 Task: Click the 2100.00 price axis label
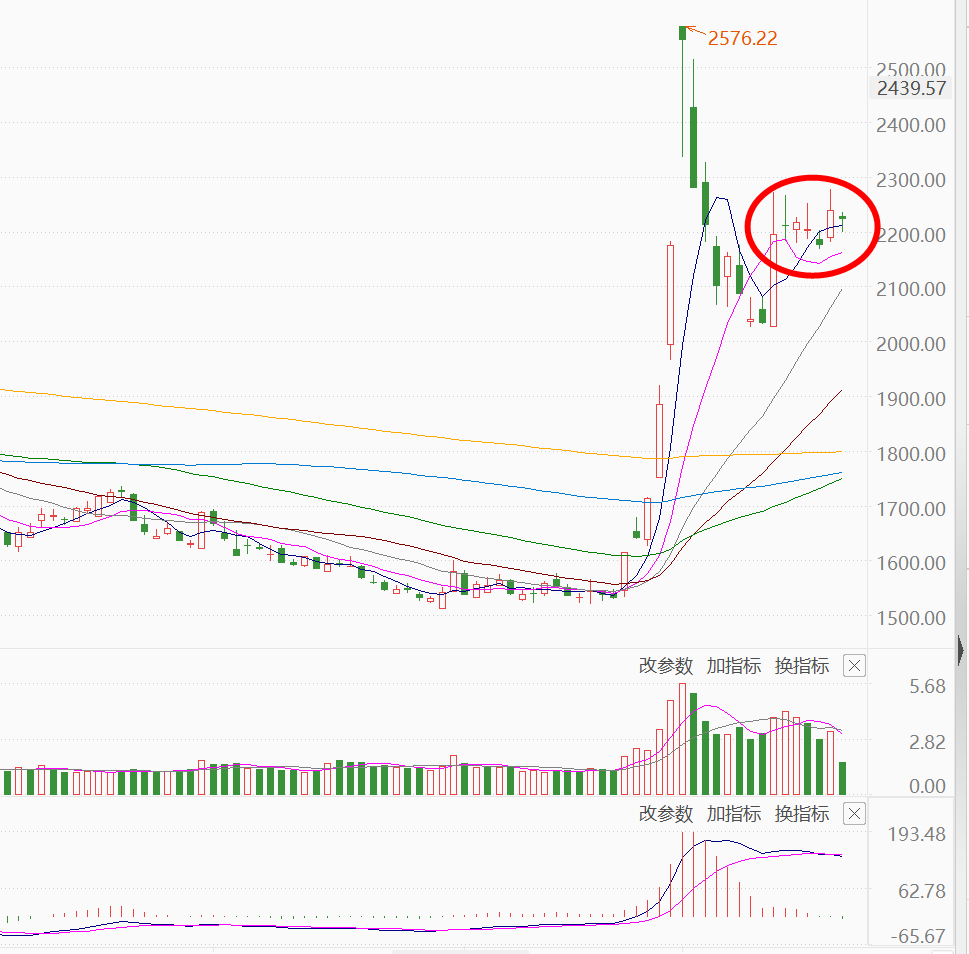911,289
